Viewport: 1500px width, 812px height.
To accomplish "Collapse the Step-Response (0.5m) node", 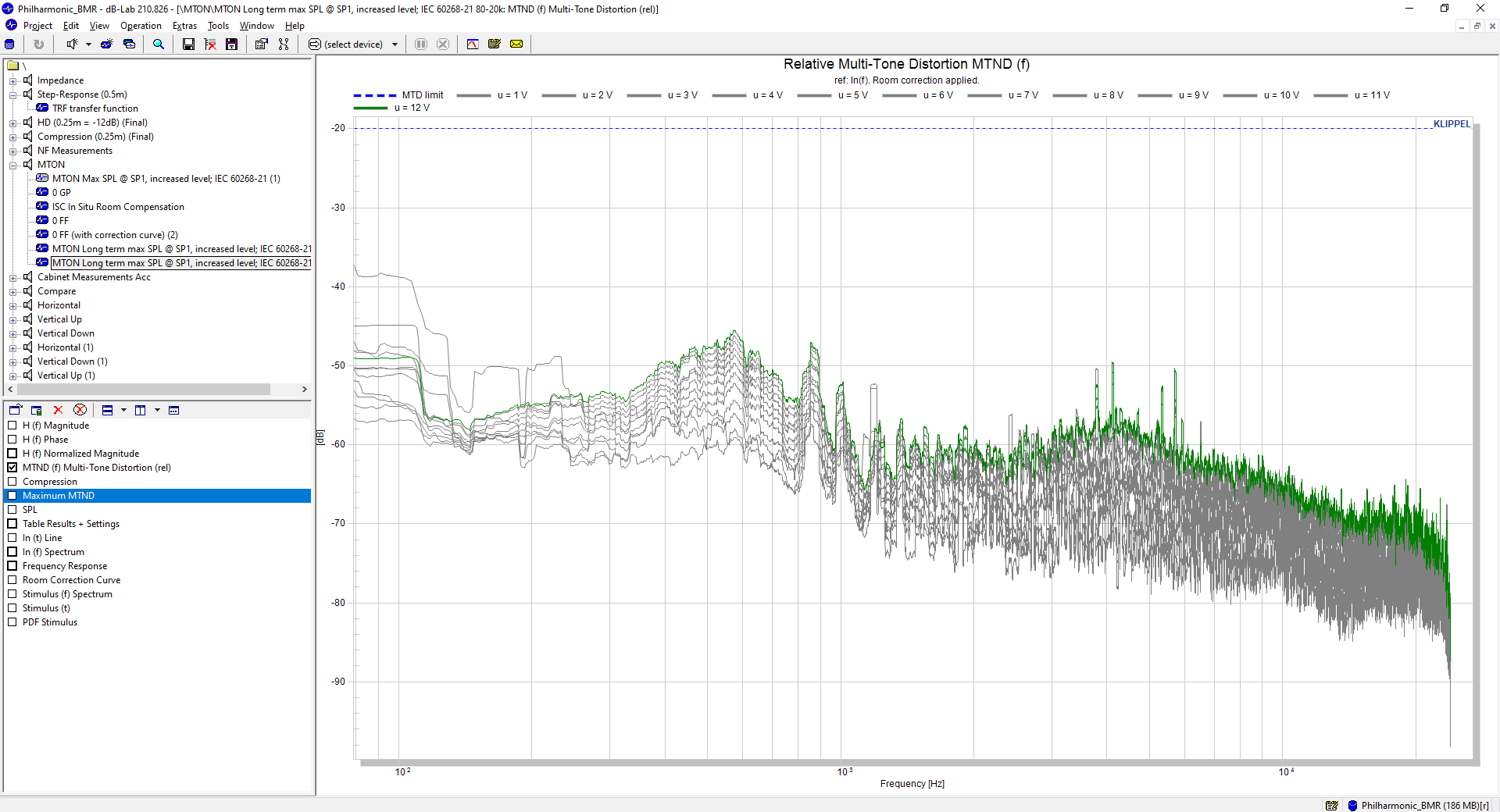I will (x=12, y=94).
